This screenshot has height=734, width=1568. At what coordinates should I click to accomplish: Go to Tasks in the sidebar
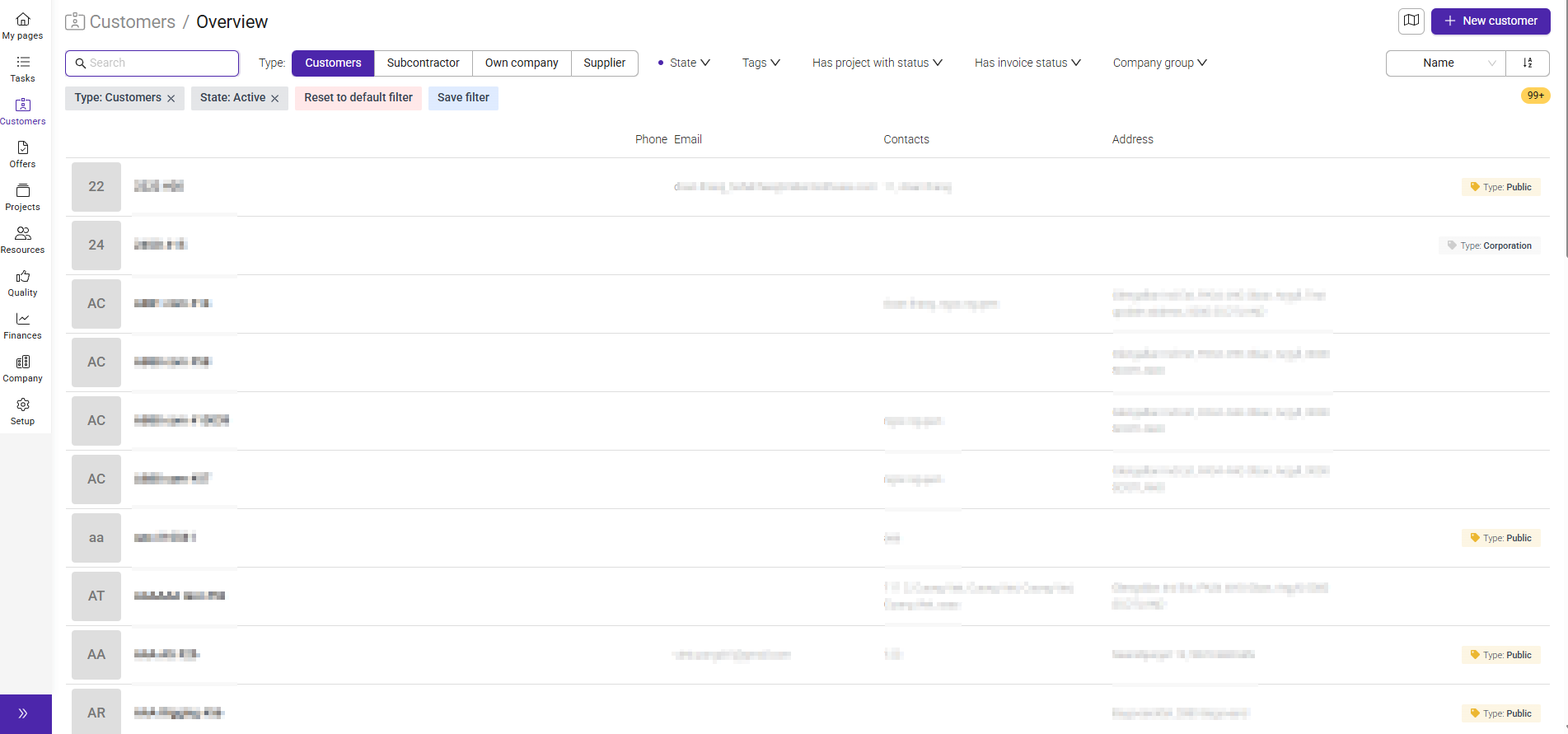[x=22, y=69]
